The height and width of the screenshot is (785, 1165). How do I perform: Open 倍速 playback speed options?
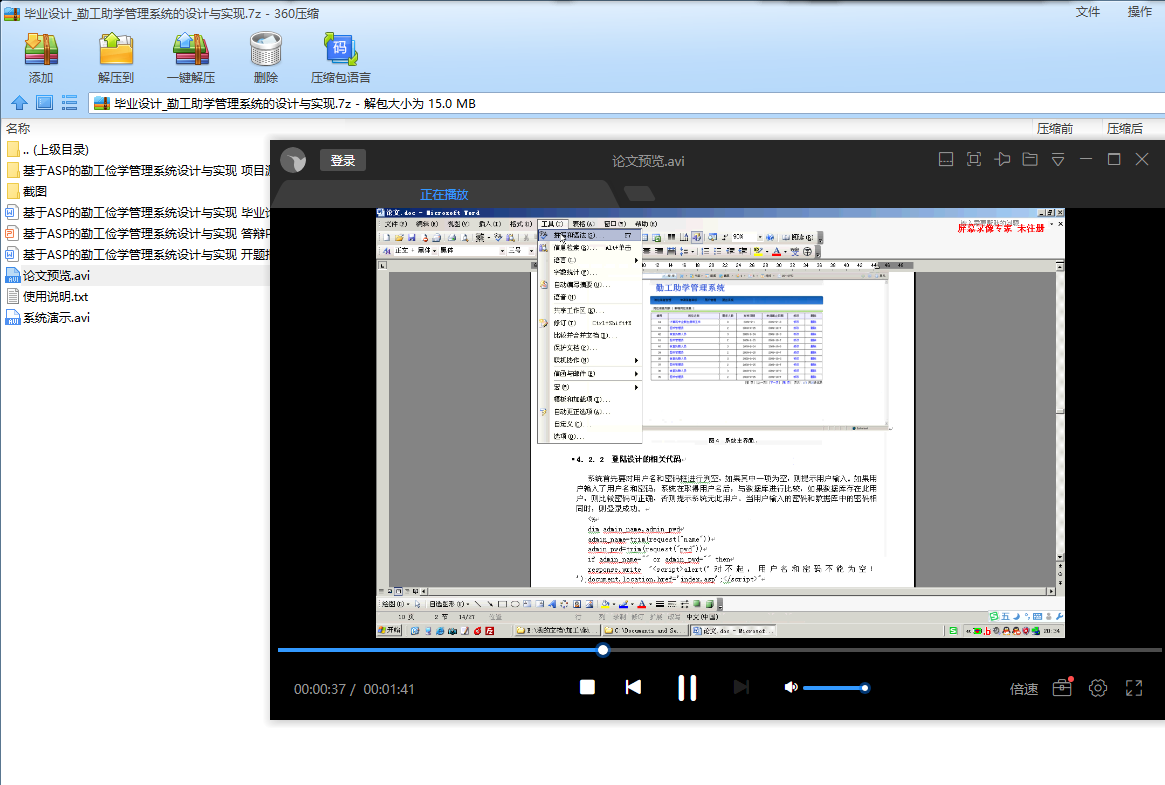[x=1024, y=689]
